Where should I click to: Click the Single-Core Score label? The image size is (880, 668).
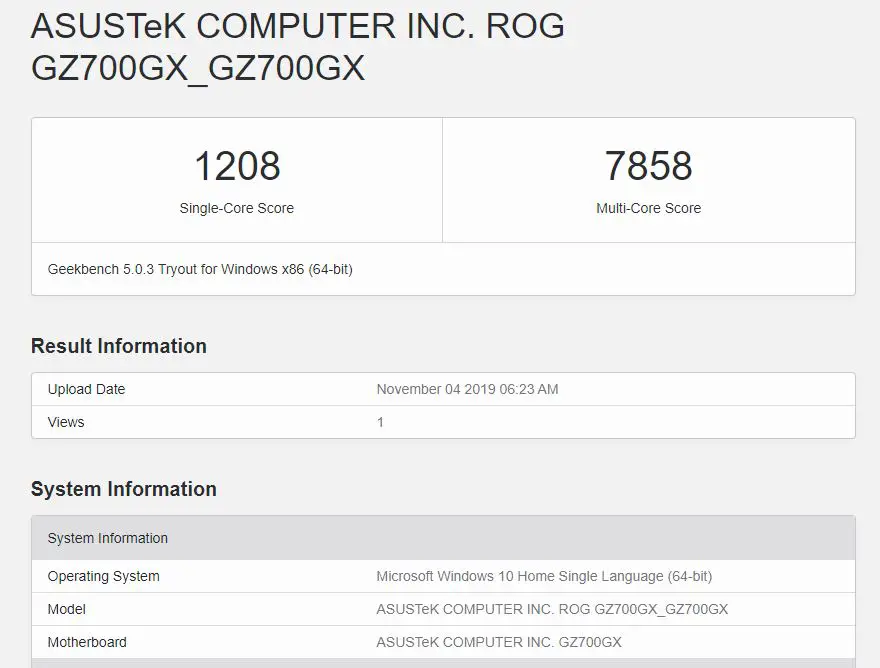[237, 208]
